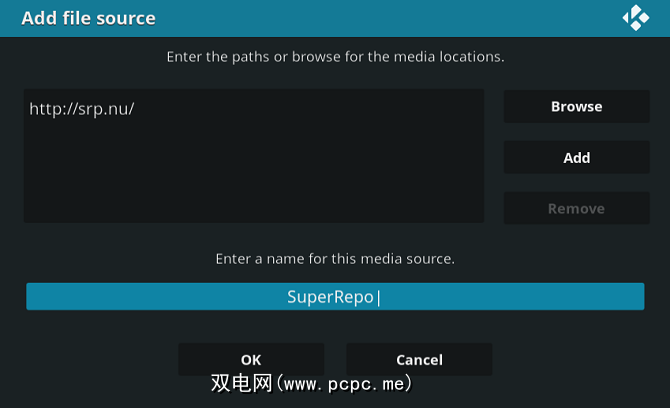Click the word SuperRepo in the name field
Screen dimensions: 670x408
330,297
